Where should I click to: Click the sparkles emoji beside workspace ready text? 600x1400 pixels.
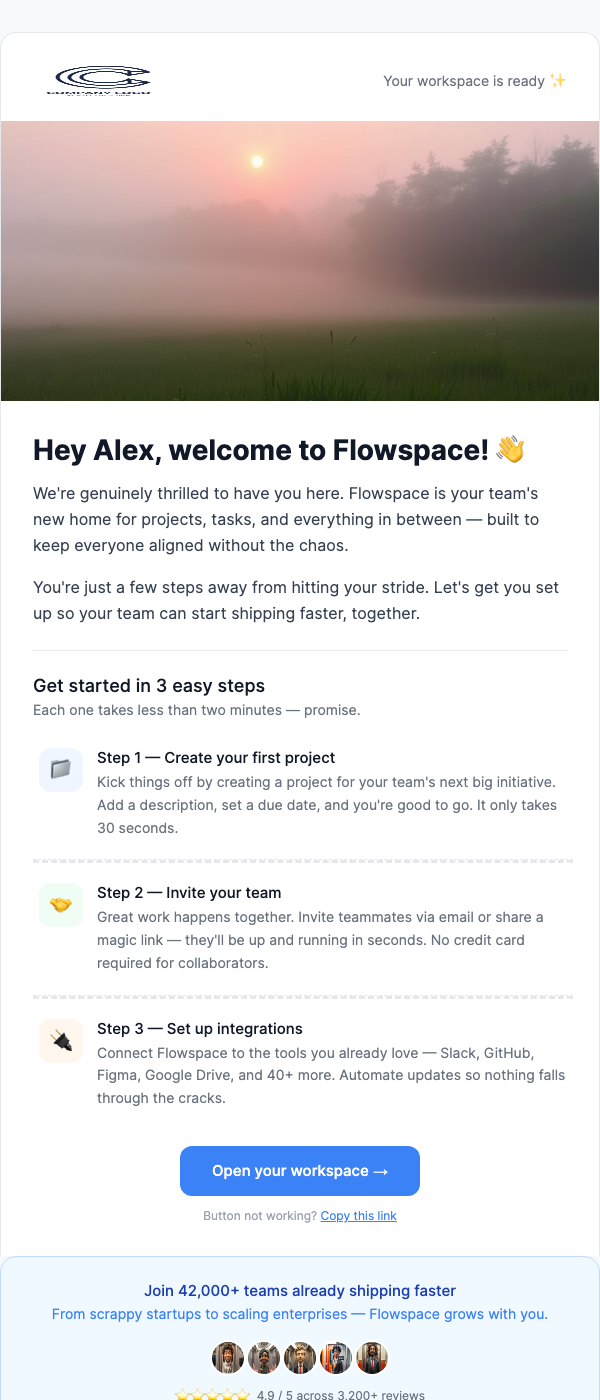click(559, 80)
